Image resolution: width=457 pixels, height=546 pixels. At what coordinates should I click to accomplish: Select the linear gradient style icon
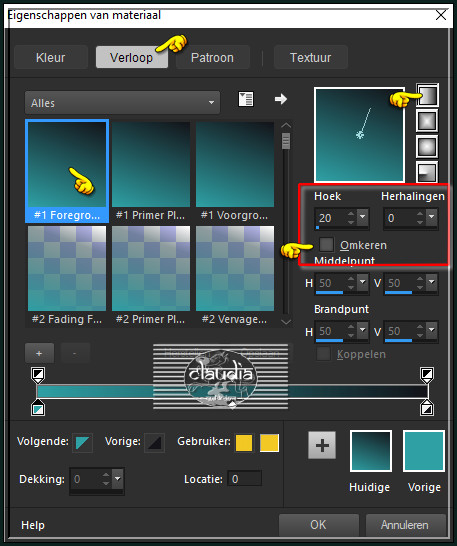tap(427, 95)
